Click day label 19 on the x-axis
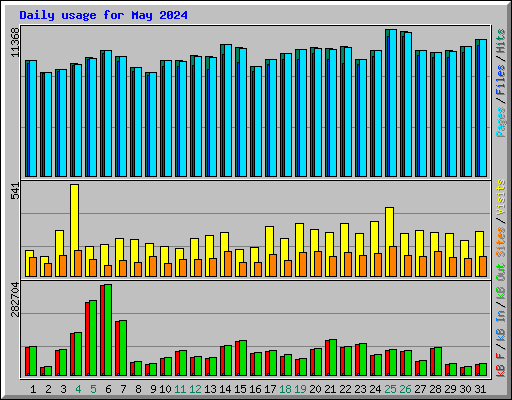512x400 pixels. tap(300, 389)
